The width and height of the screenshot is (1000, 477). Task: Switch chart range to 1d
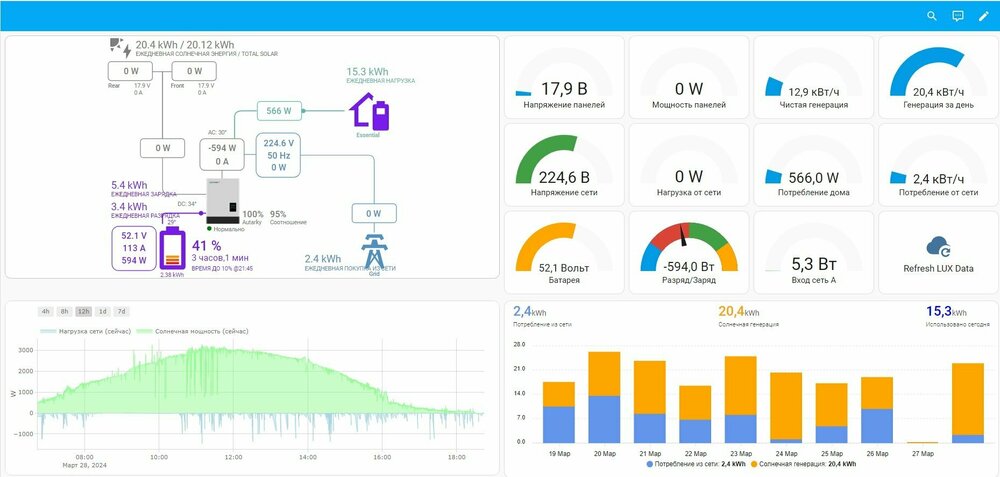102,311
